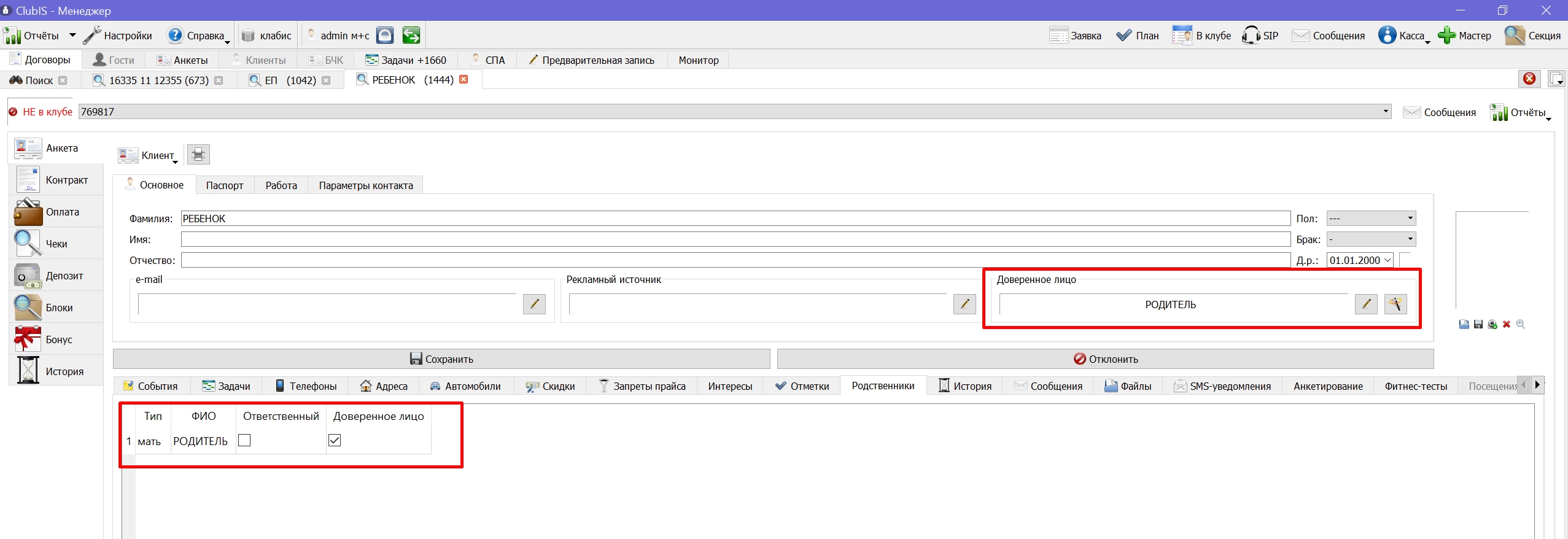Screen dimensions: 1568x539
Task: Open the Касса cash register
Action: coord(1402,36)
